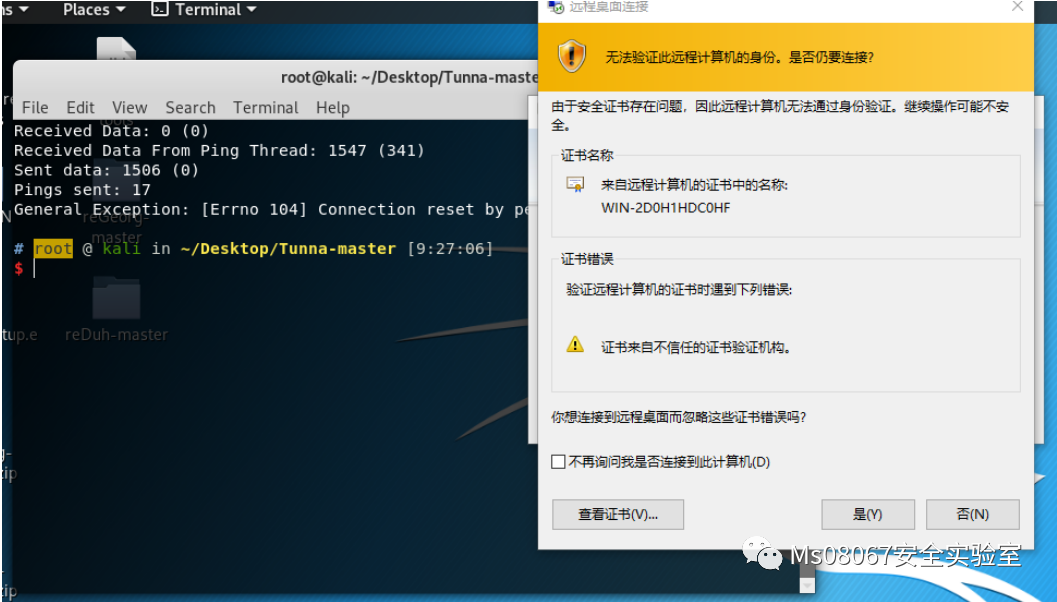Click the yellow security shield warning icon
Image resolution: width=1057 pixels, height=602 pixels.
coord(572,55)
